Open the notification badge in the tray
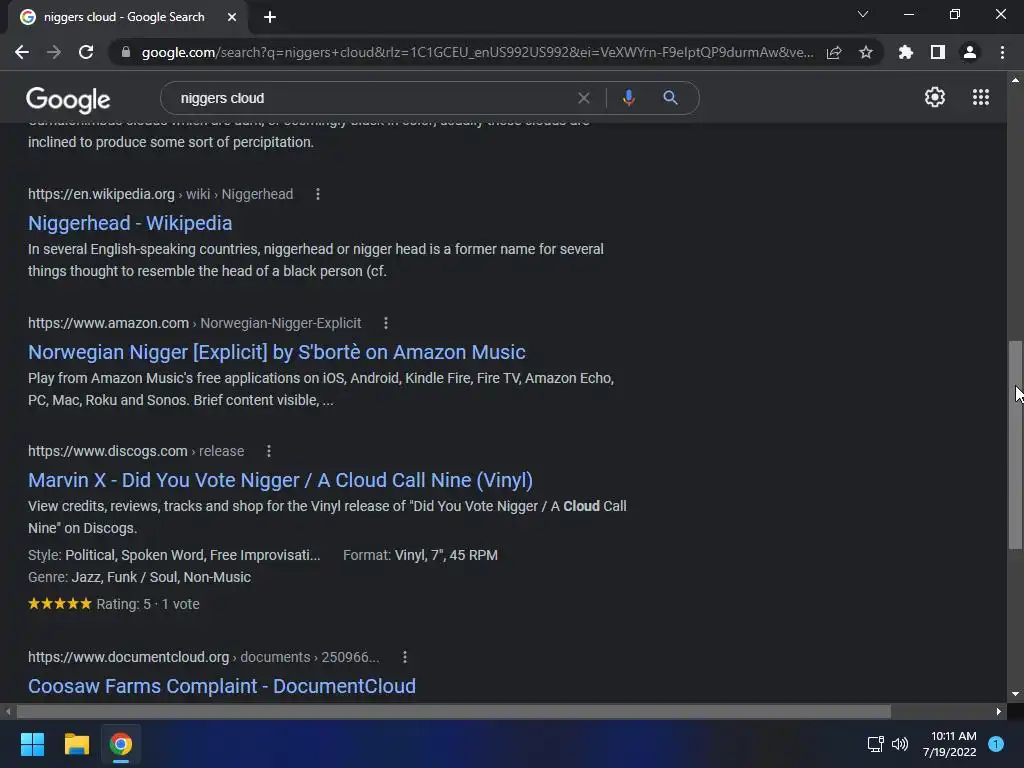Image resolution: width=1024 pixels, height=768 pixels. click(996, 744)
